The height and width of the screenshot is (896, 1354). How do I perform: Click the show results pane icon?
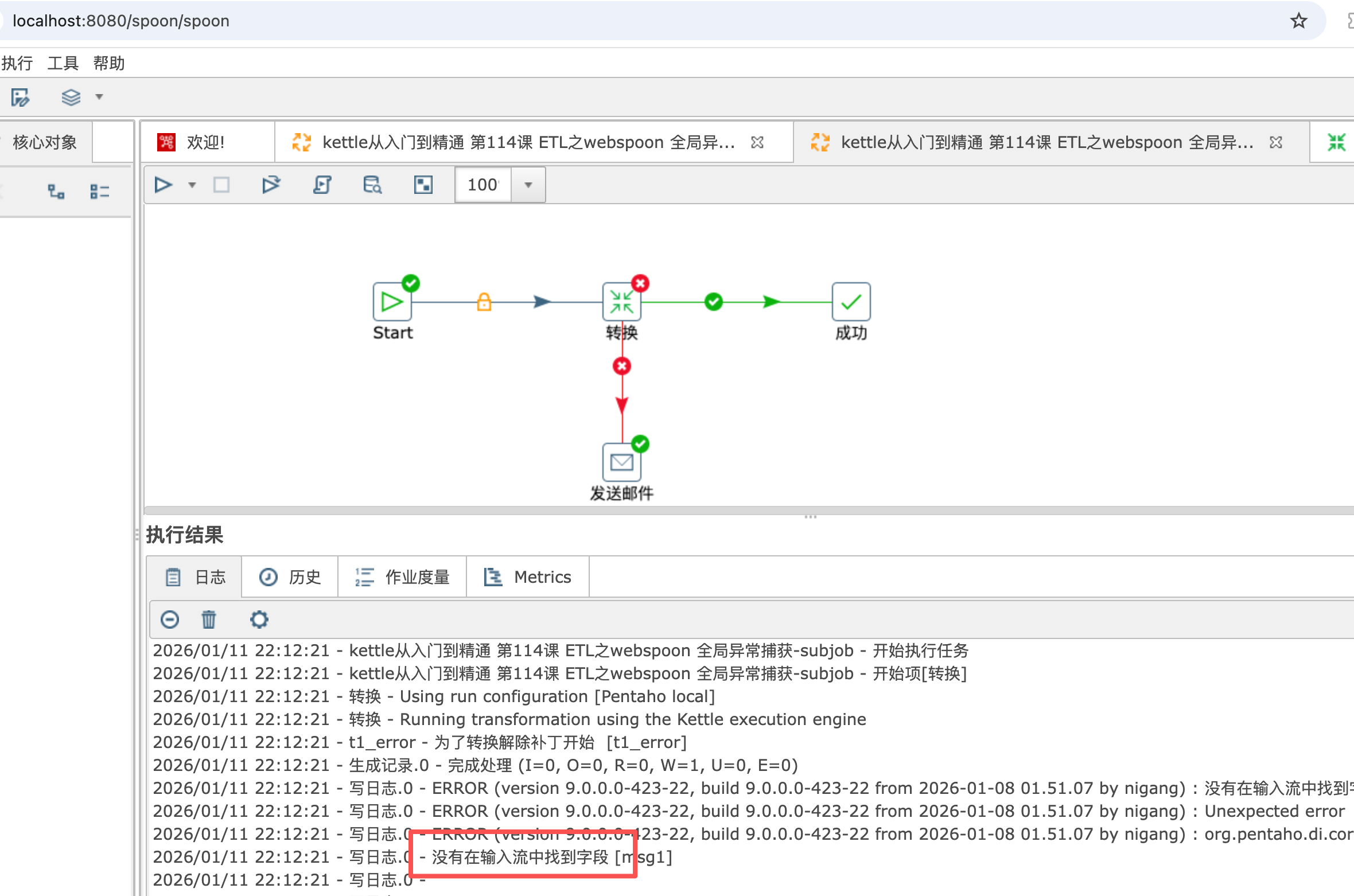(x=423, y=185)
